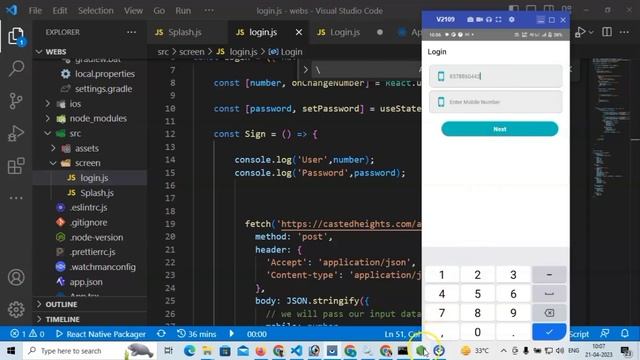Open the Manage gear icon
This screenshot has height=360, width=640.
tap(16, 310)
